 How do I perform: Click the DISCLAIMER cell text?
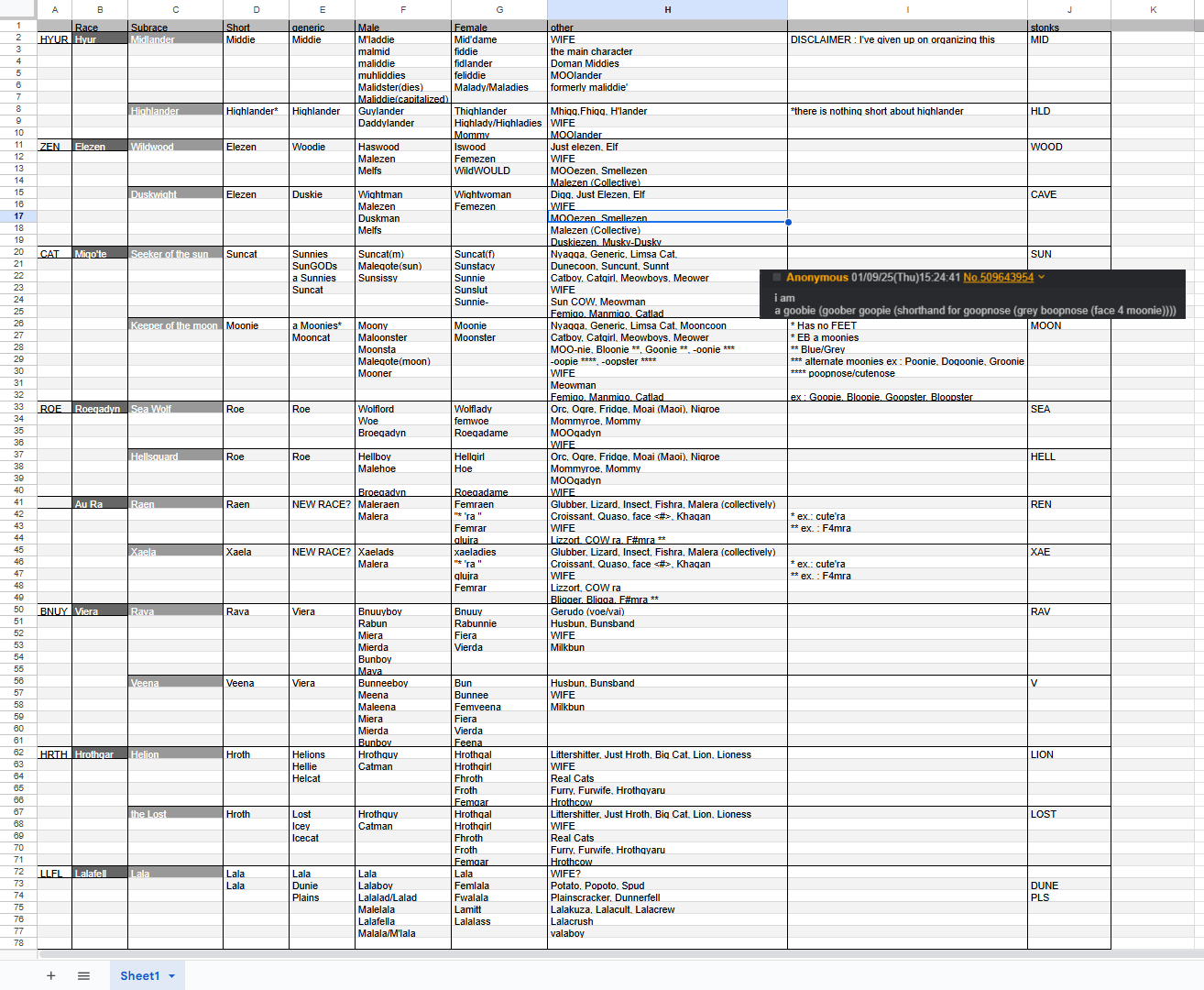pos(892,39)
